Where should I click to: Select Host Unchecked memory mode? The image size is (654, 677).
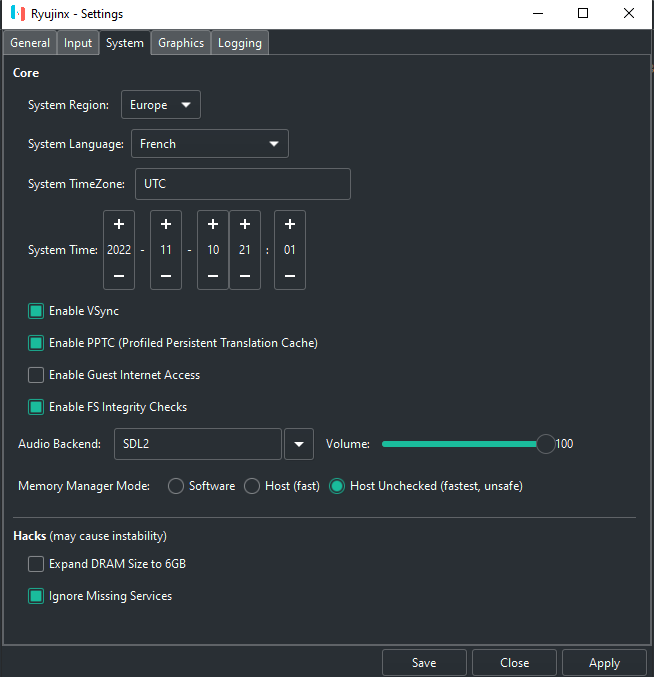[x=337, y=486]
